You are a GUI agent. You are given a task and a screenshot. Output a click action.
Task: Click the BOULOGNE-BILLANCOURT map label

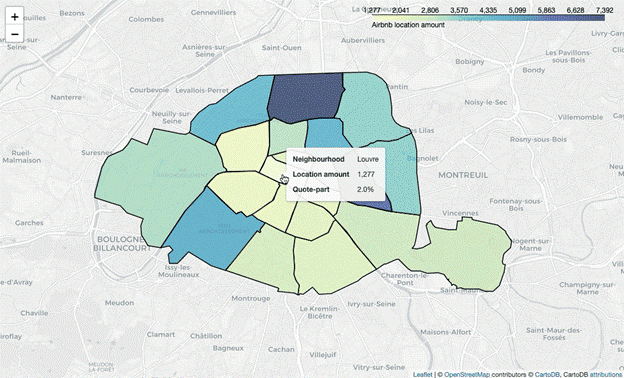point(121,244)
